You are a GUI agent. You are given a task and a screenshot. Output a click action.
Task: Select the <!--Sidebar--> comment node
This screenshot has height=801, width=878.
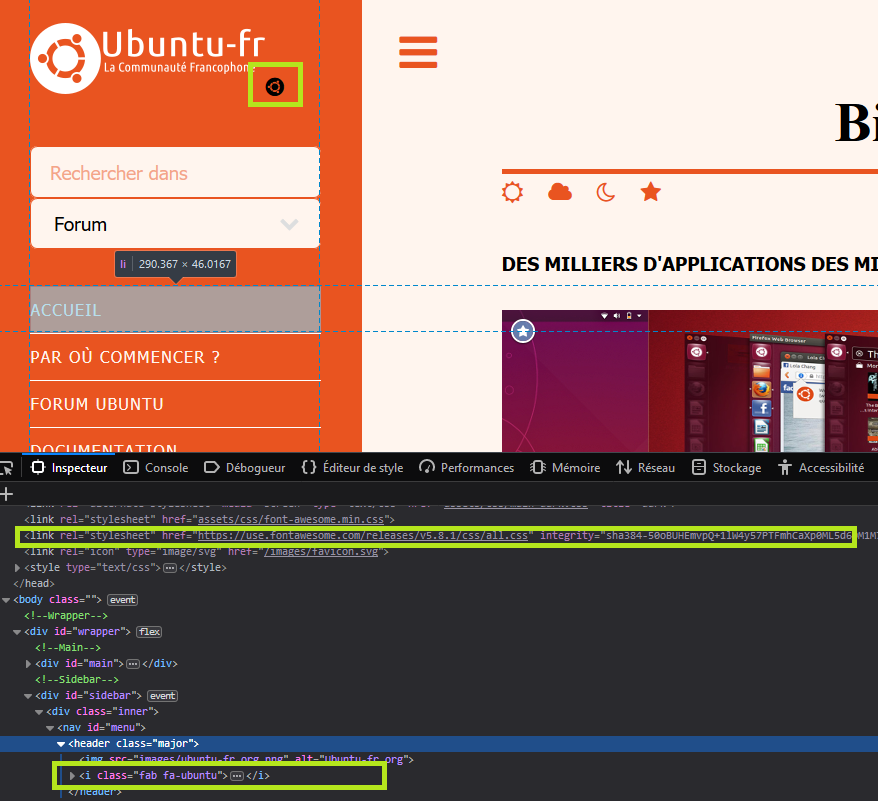(77, 679)
